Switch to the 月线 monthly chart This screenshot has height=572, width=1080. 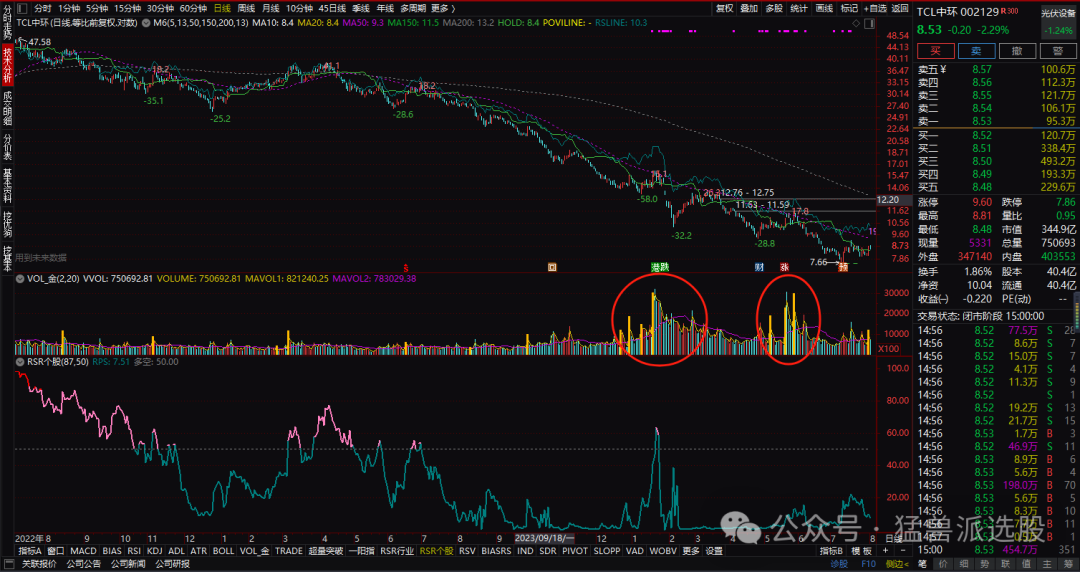[x=271, y=8]
